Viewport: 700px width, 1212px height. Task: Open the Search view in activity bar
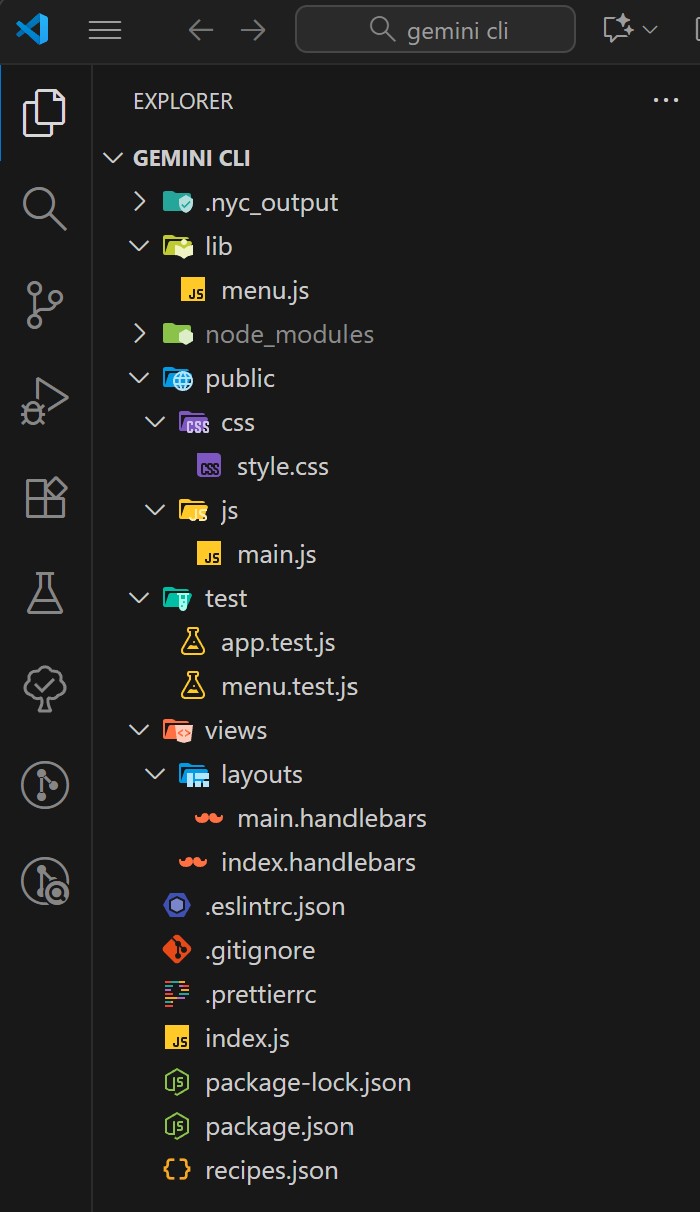coord(45,208)
